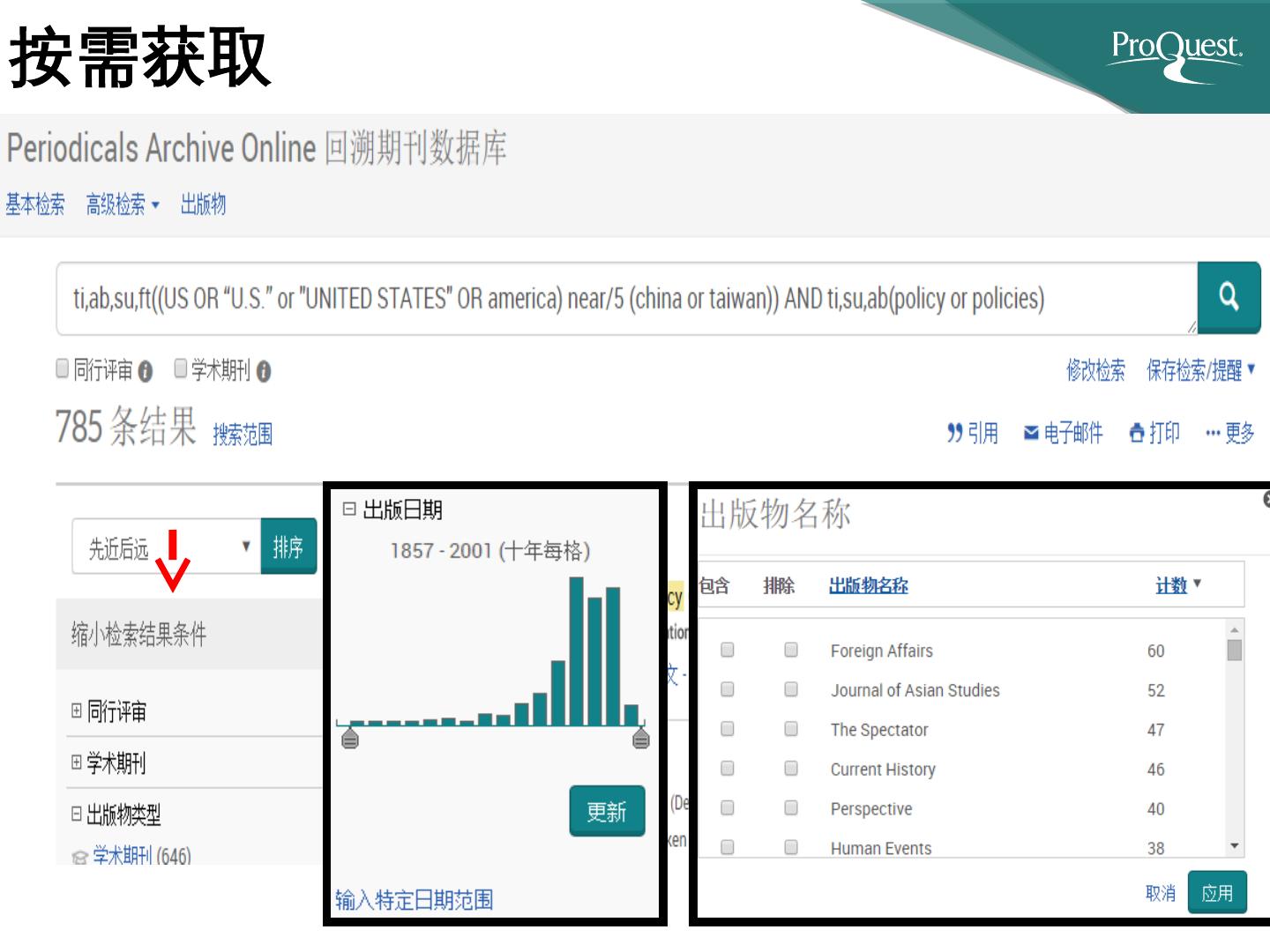Image resolution: width=1270 pixels, height=952 pixels.
Task: Click the 电子邮件 envelope icon
Action: (1031, 433)
